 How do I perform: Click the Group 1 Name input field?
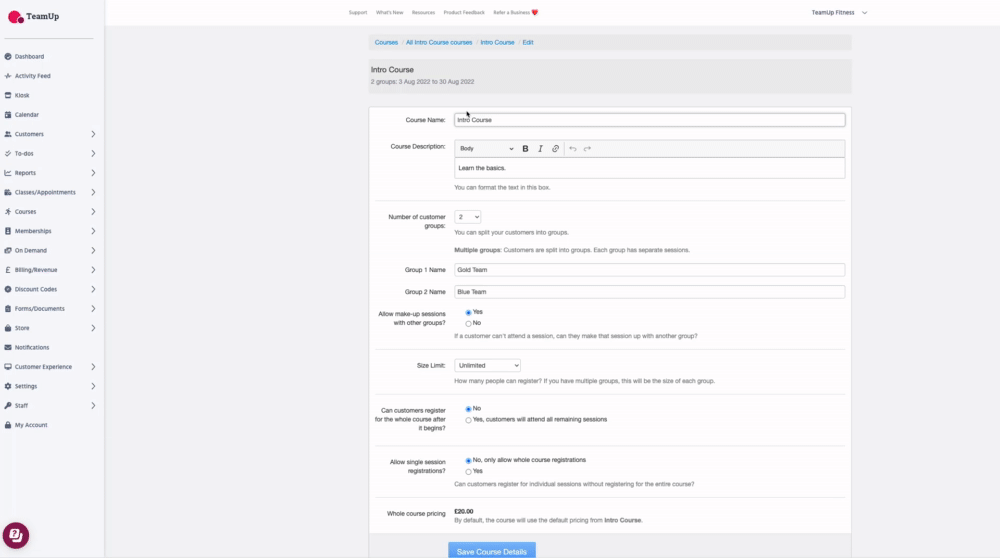(649, 270)
